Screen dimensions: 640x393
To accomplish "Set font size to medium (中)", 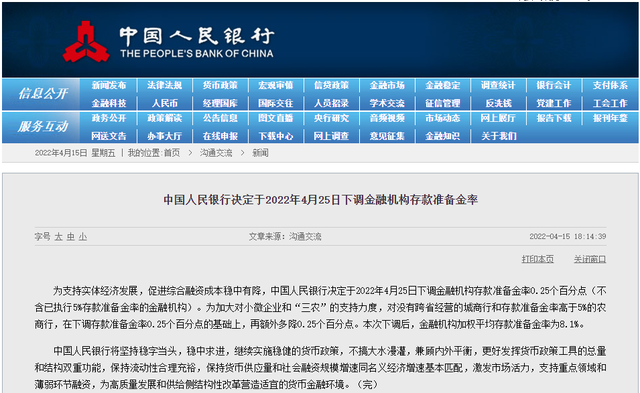I will click(71, 237).
